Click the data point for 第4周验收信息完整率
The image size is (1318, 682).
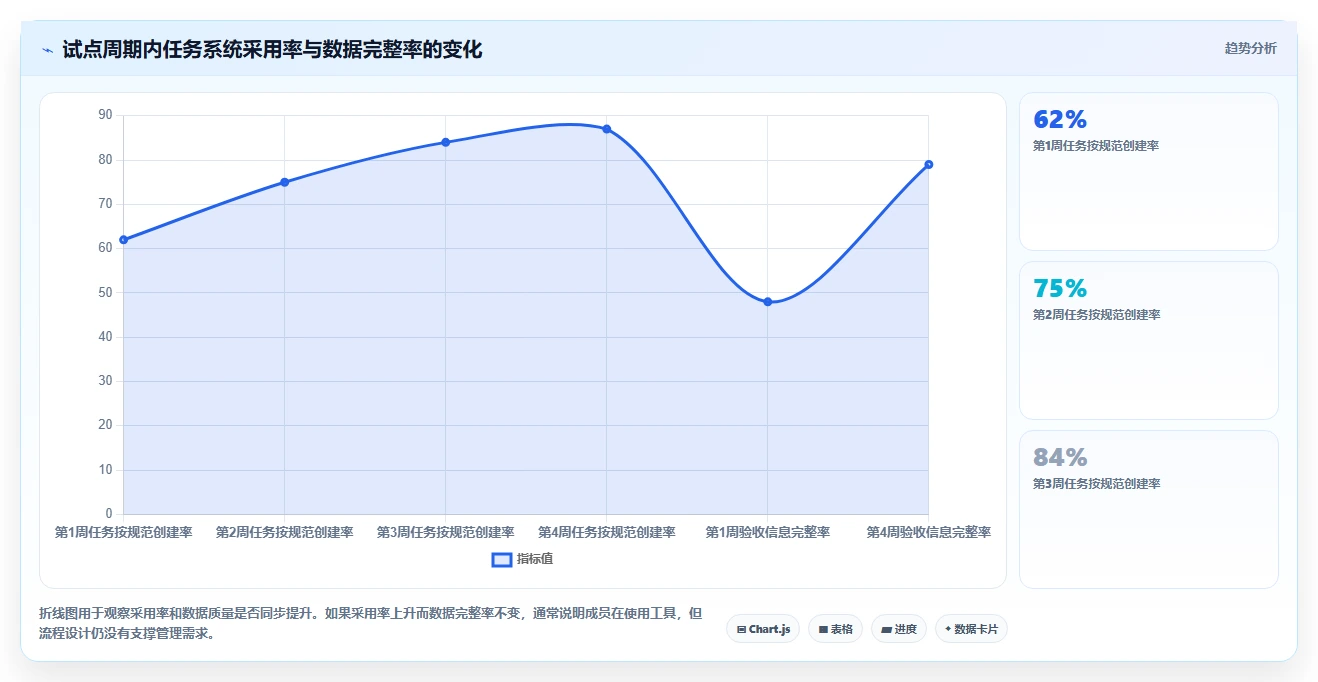928,164
